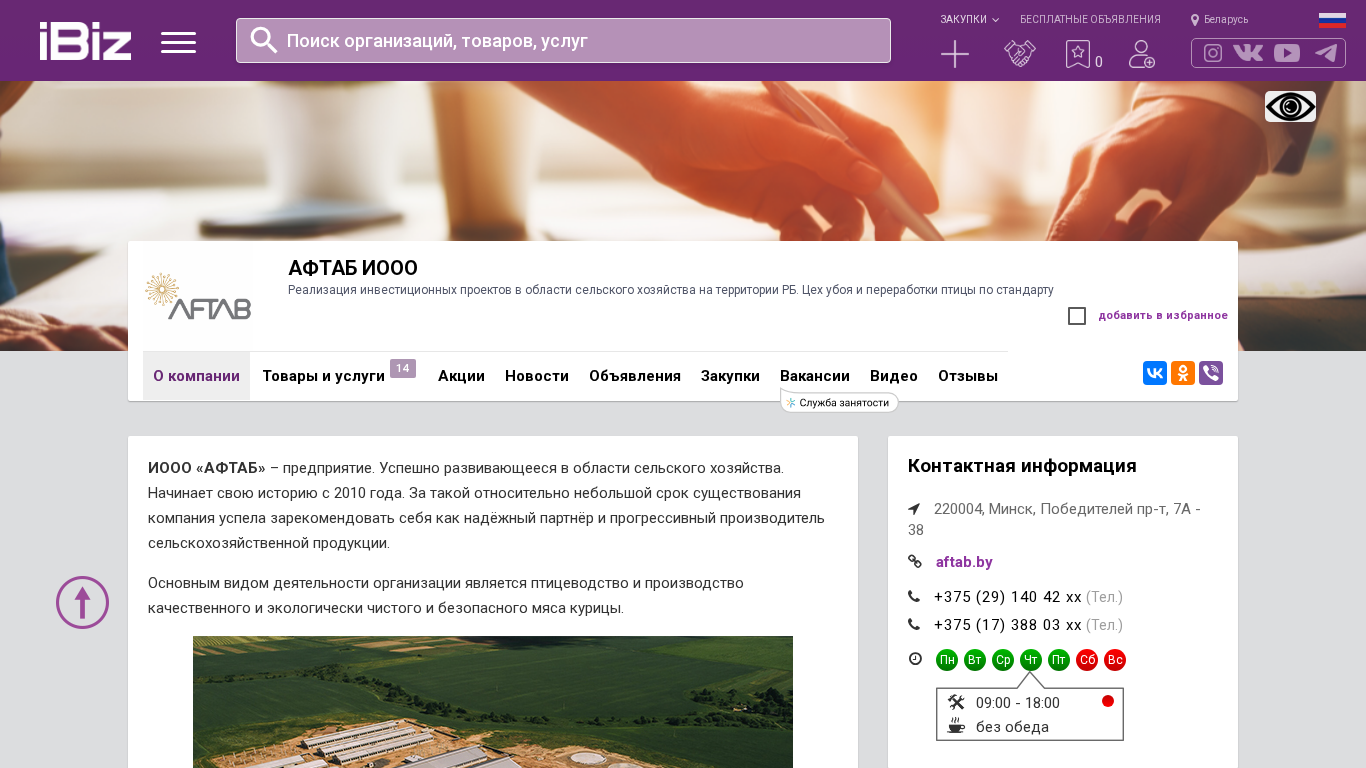Check the 'добавить в избранное' checkbox

point(1077,316)
